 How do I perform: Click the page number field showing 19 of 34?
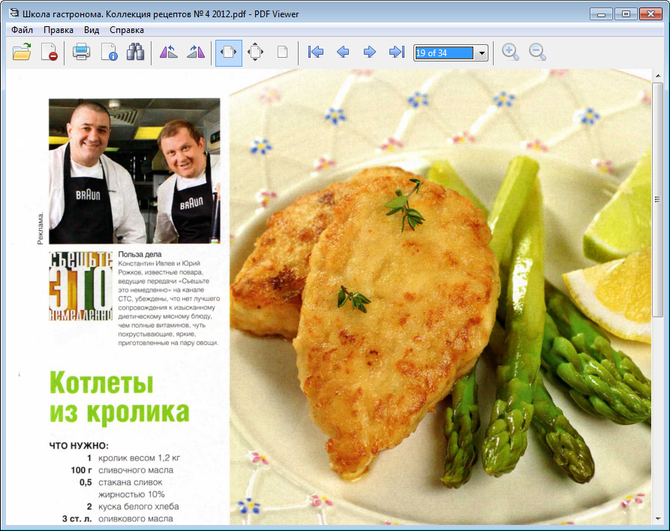coord(444,53)
